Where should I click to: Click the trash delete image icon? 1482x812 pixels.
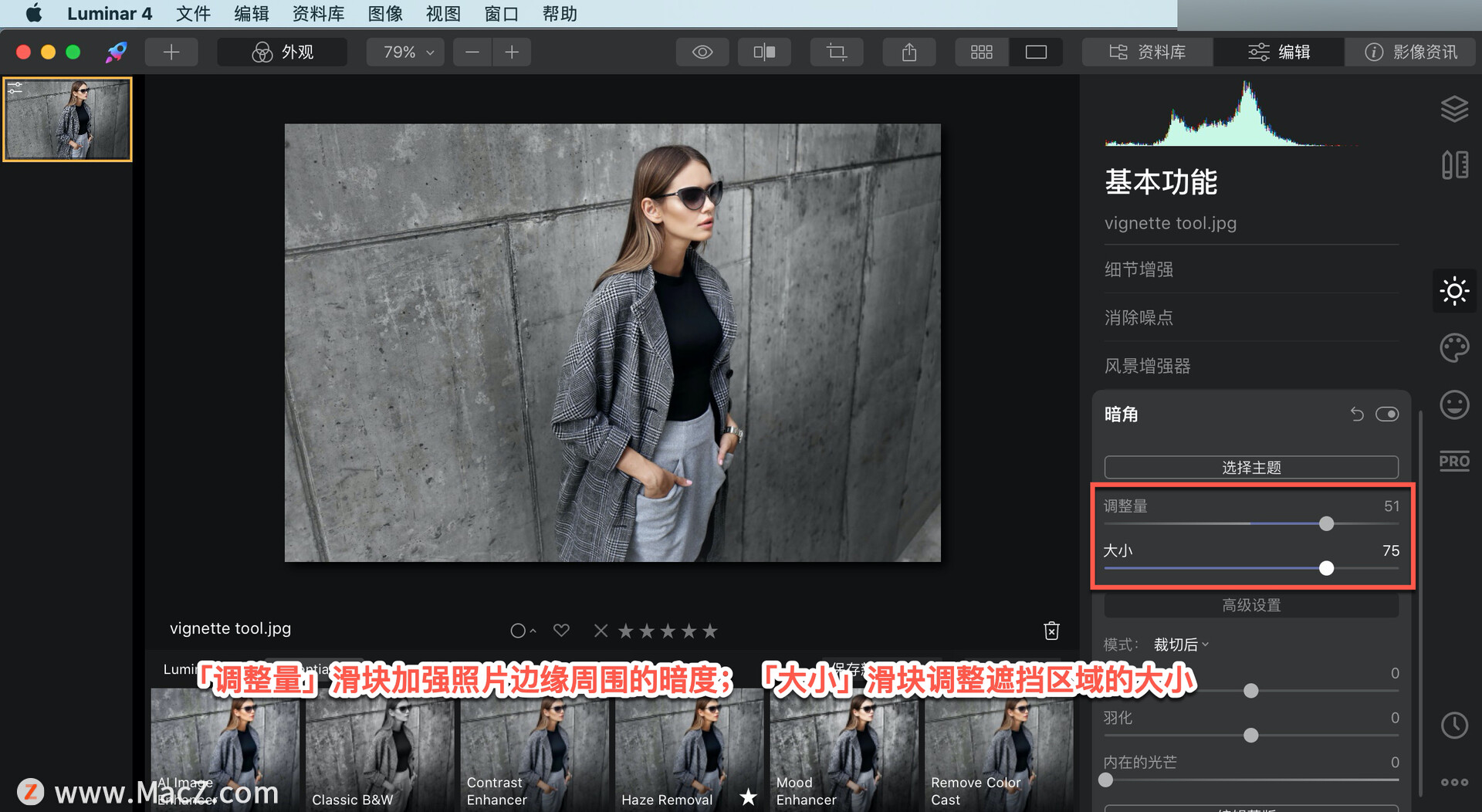[x=1051, y=631]
